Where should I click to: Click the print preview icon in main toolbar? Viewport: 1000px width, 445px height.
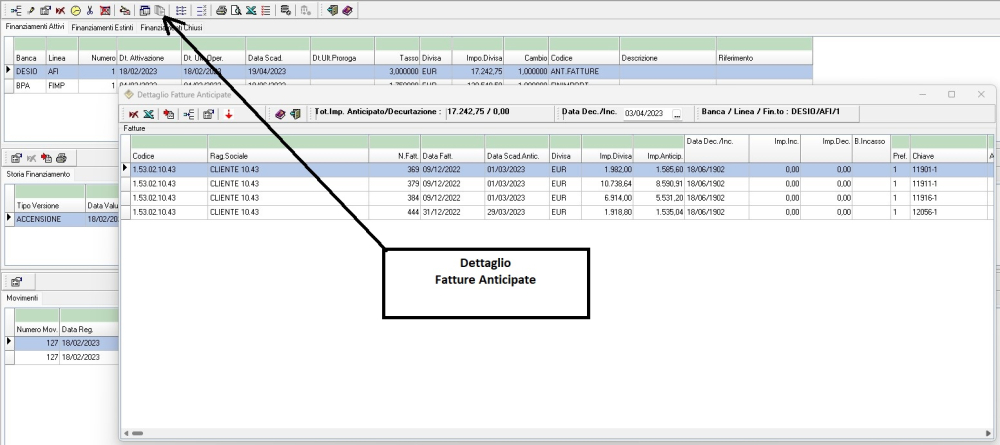[235, 9]
